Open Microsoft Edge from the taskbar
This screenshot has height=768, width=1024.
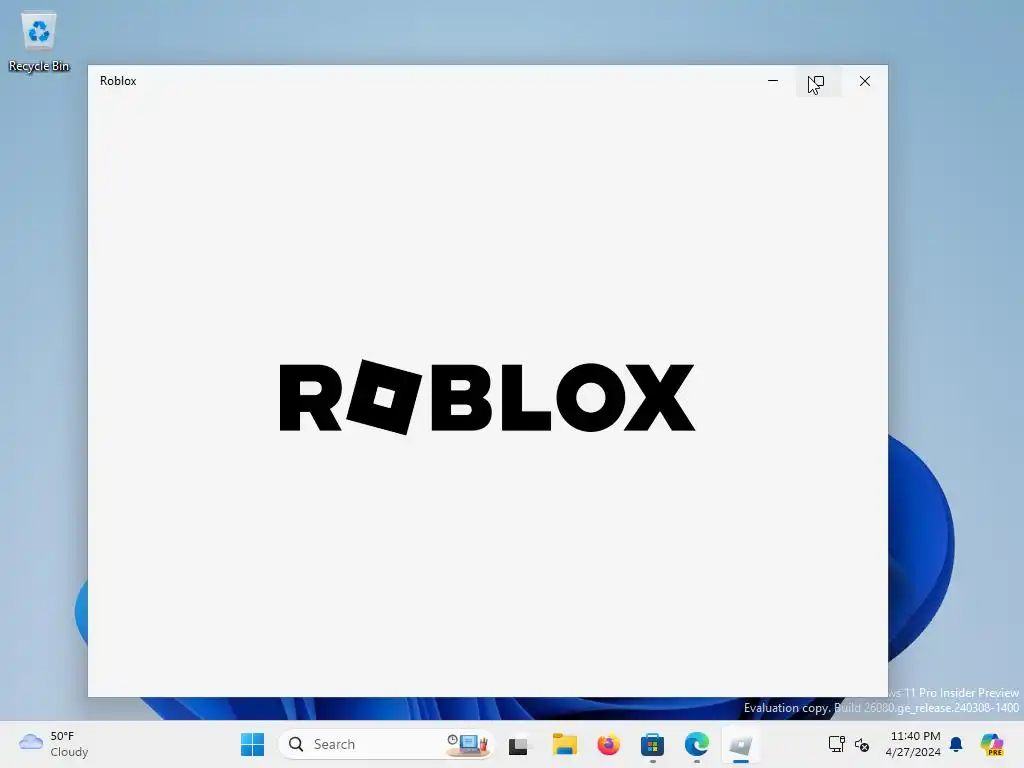coord(696,744)
